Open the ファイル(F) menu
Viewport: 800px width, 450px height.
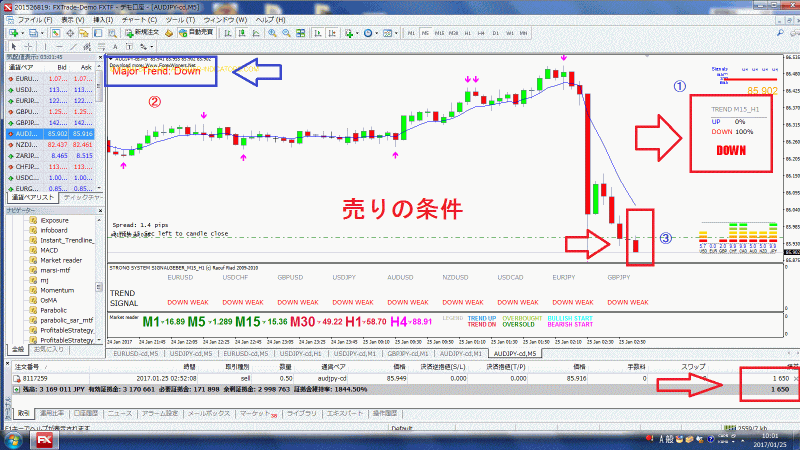(x=35, y=19)
